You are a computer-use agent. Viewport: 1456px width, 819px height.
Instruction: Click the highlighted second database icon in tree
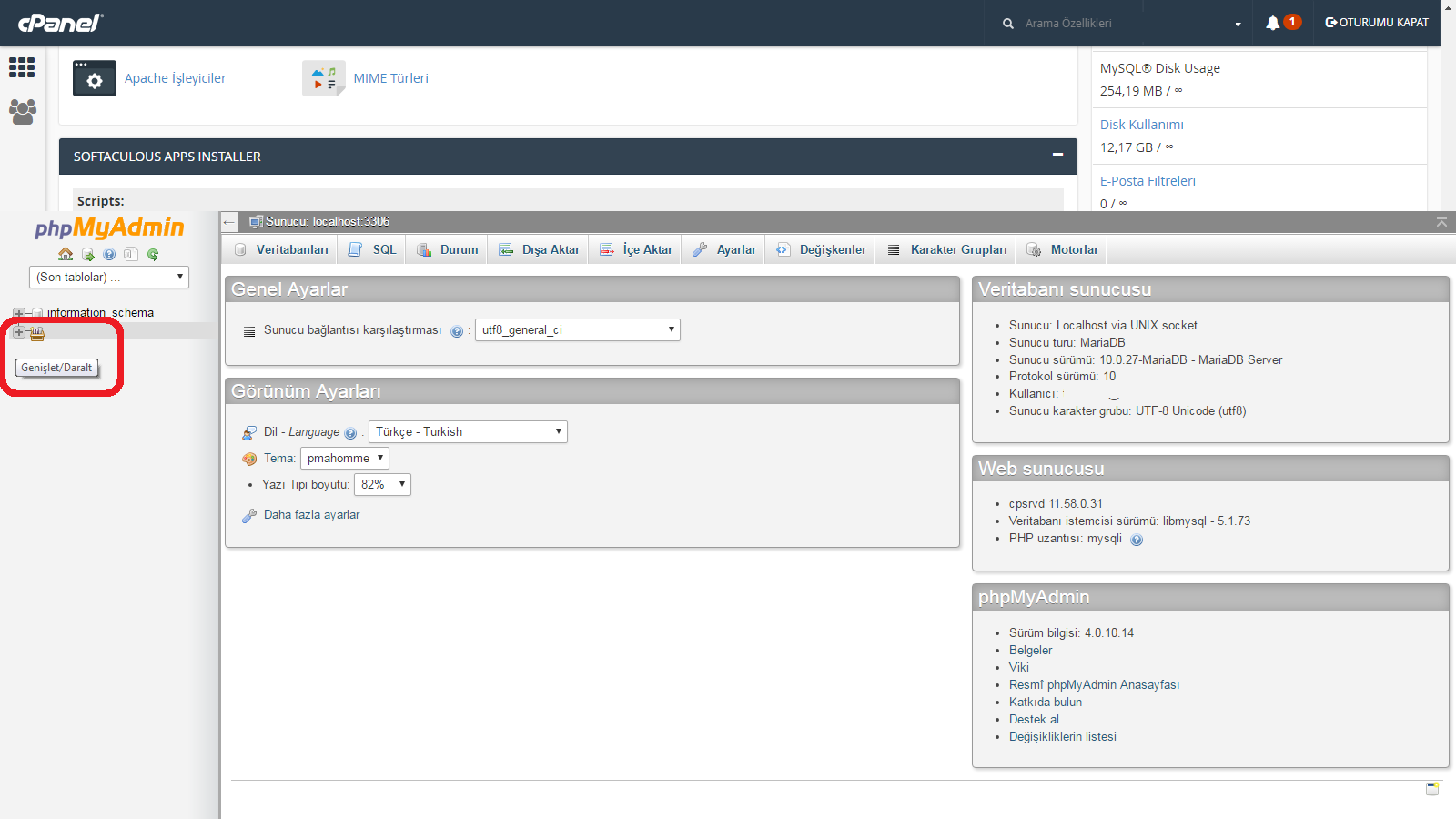[x=37, y=333]
